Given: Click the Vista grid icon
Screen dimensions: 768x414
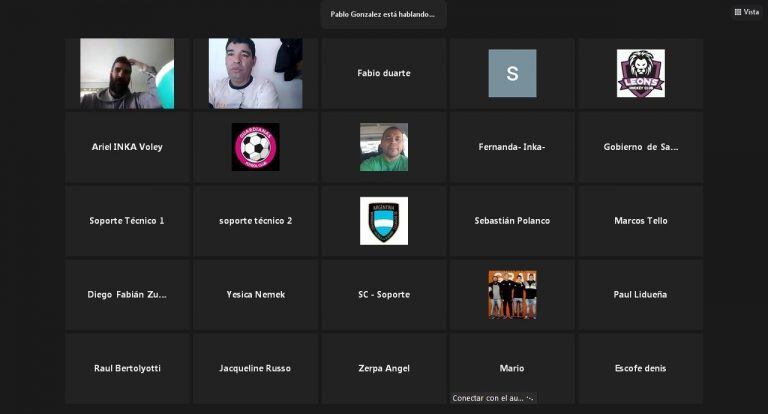Looking at the screenshot, I should point(738,12).
